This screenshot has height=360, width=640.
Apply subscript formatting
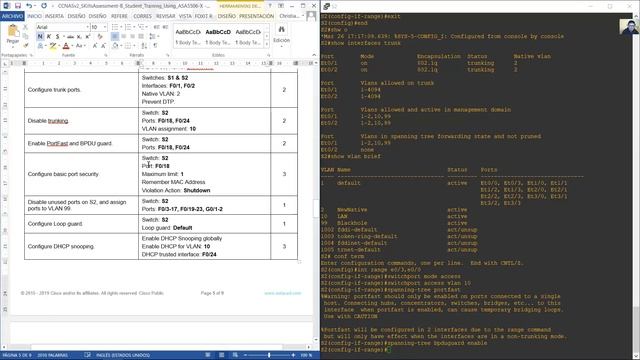[x=79, y=37]
